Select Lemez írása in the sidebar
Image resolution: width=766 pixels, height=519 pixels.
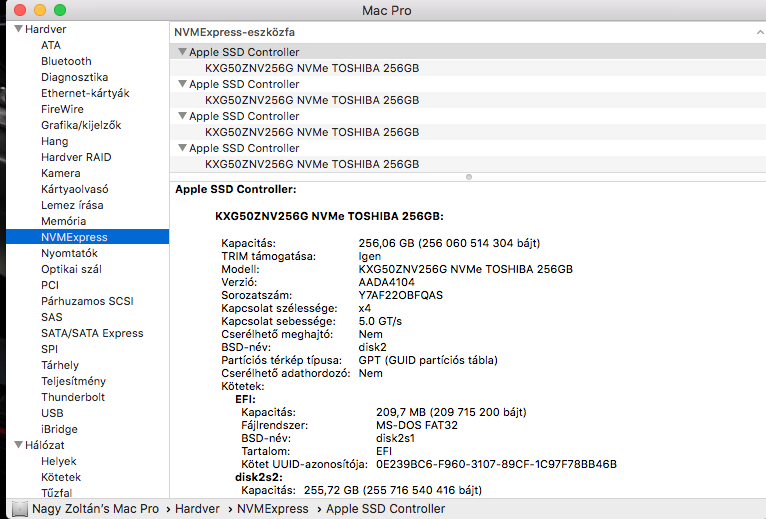coord(72,205)
